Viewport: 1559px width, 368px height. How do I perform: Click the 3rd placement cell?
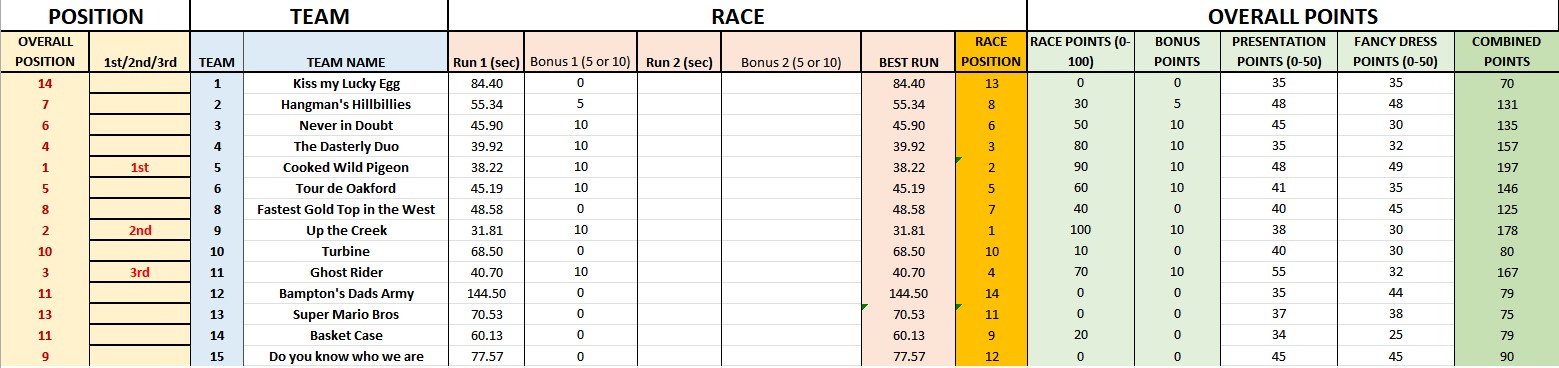[x=139, y=272]
